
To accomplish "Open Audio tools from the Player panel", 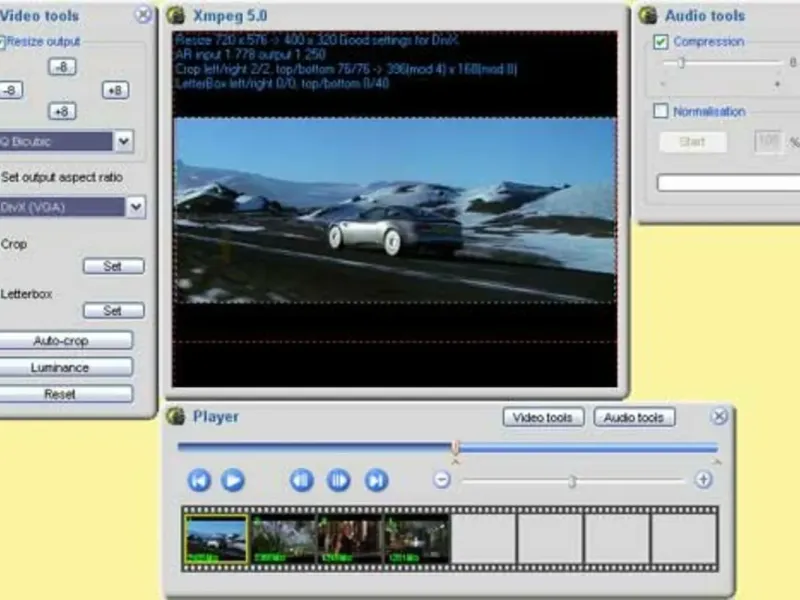I will click(634, 417).
